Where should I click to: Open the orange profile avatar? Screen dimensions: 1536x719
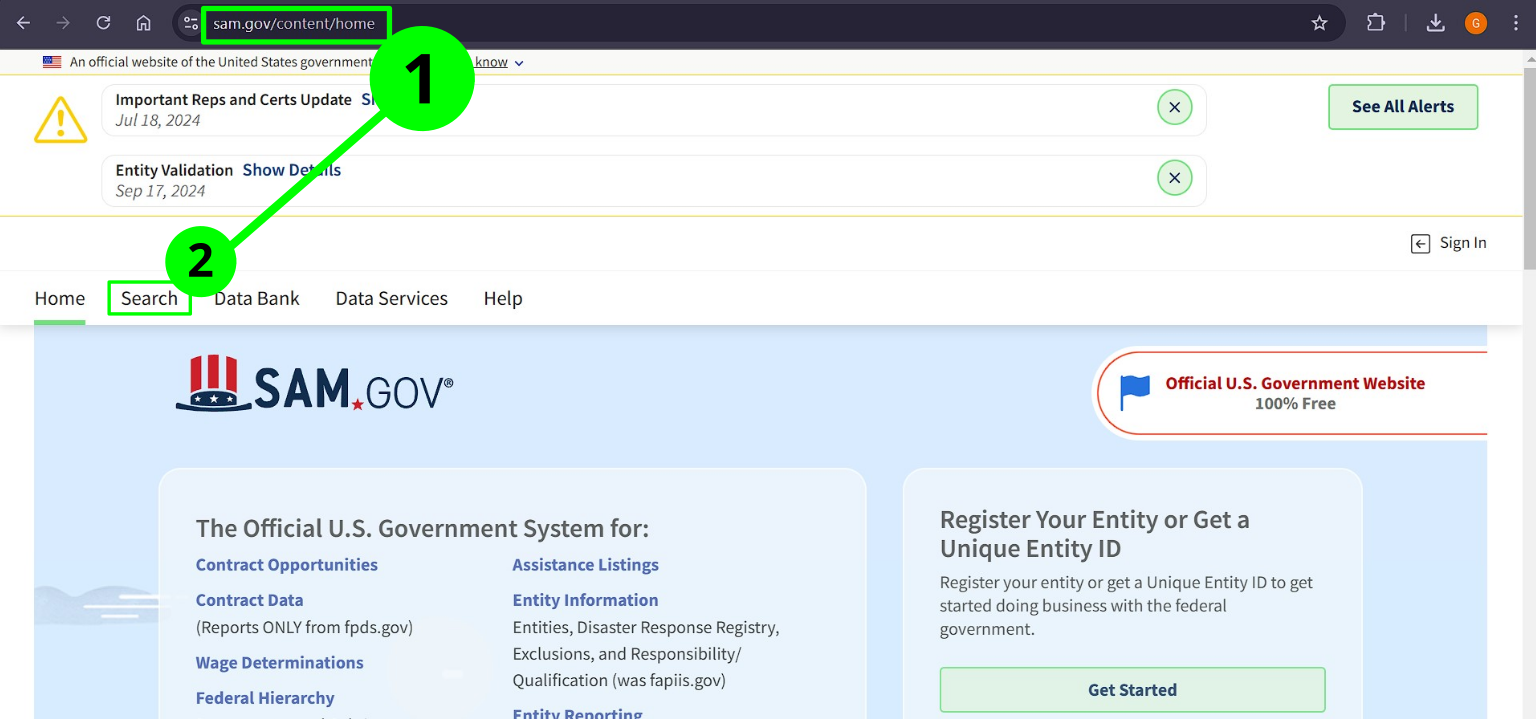coord(1475,23)
